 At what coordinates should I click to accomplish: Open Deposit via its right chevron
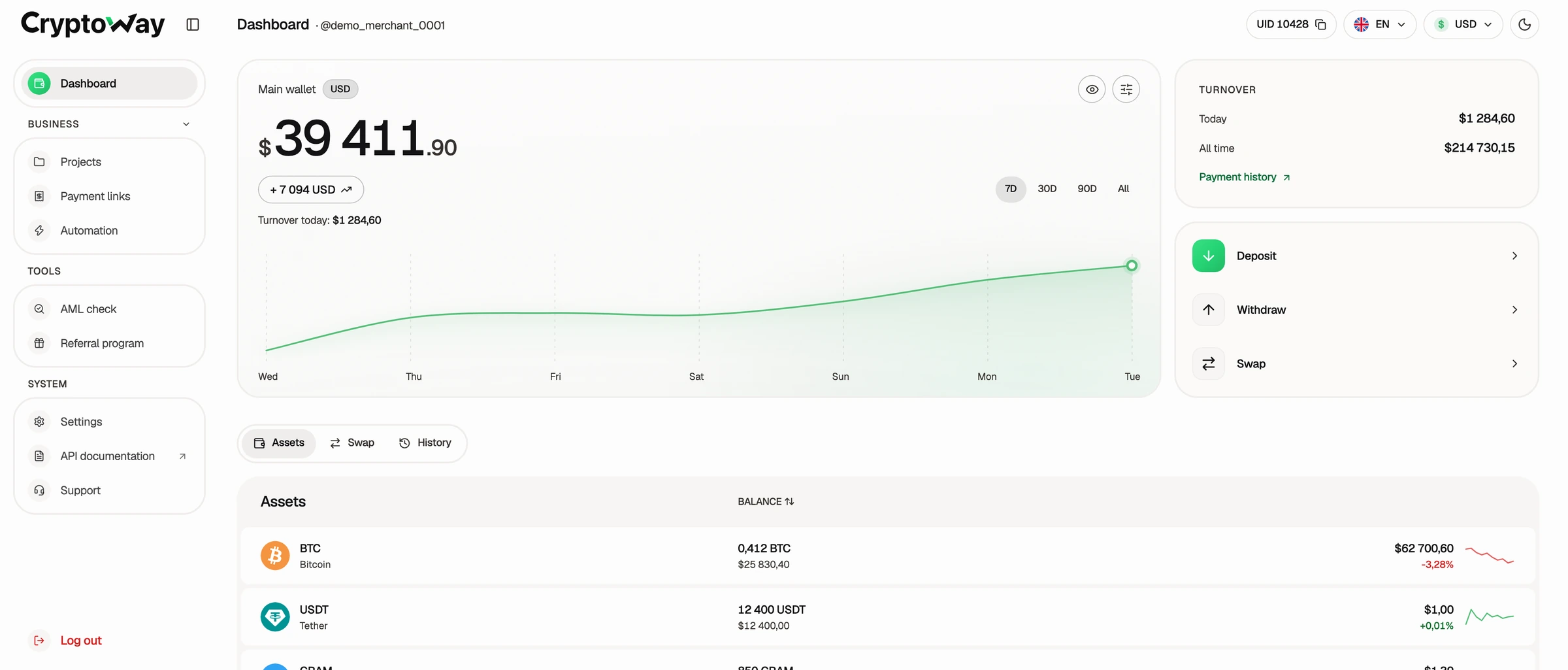pos(1514,256)
